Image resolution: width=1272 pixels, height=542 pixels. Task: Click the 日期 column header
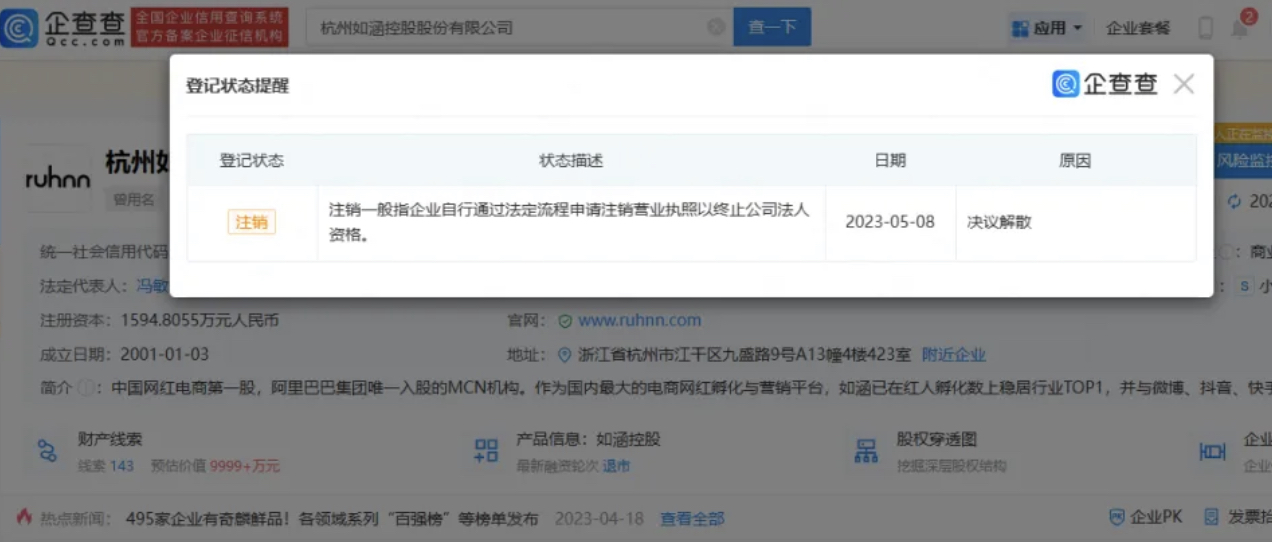(890, 160)
